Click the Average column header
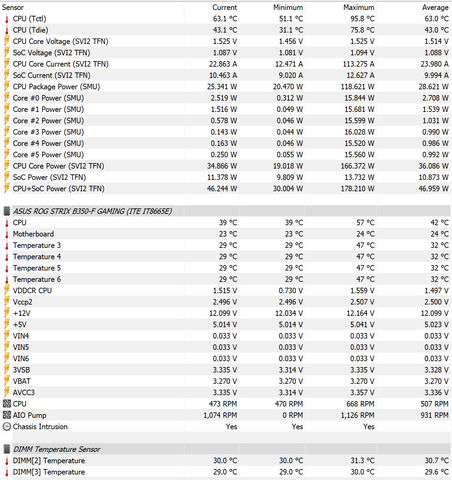Screen dimensions: 452x480 (435, 7)
